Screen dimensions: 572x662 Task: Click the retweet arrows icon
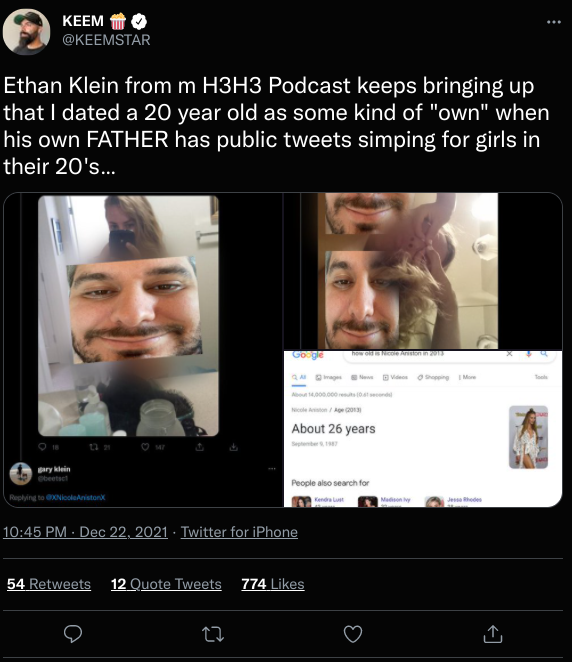[x=213, y=634]
